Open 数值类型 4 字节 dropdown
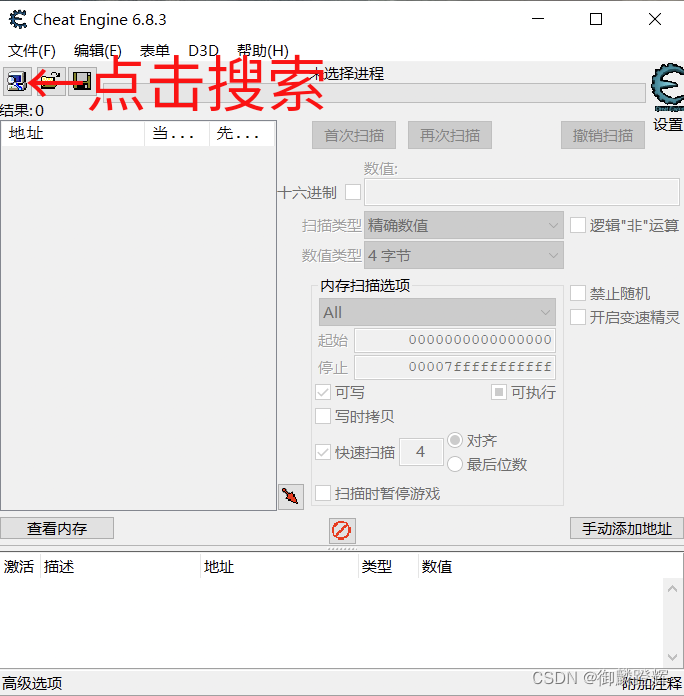Screen dimensions: 684x696 464,255
